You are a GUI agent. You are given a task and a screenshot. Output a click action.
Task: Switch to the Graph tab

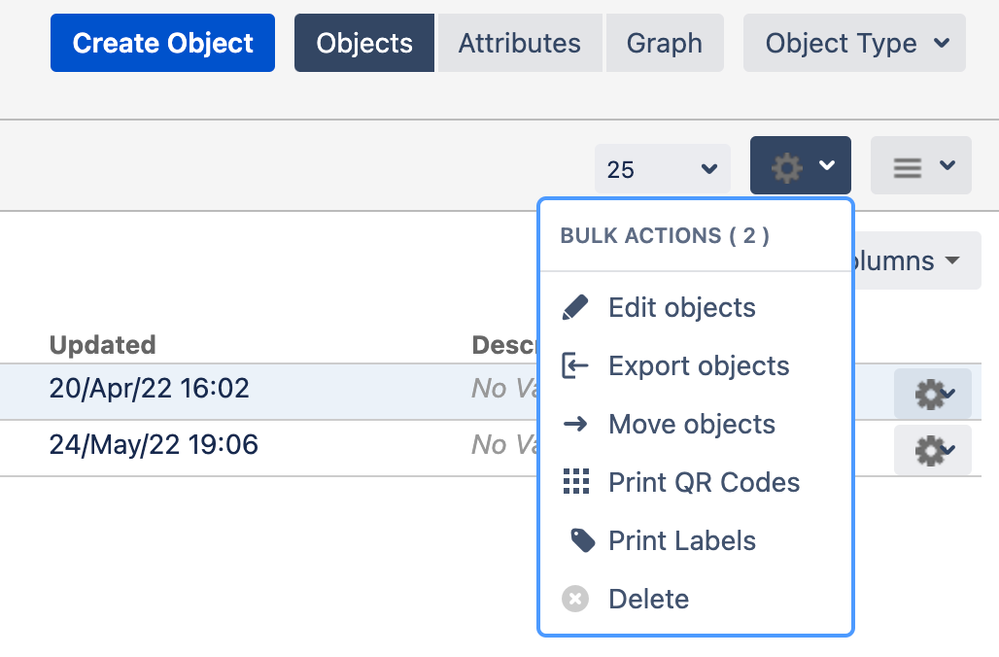[x=664, y=43]
